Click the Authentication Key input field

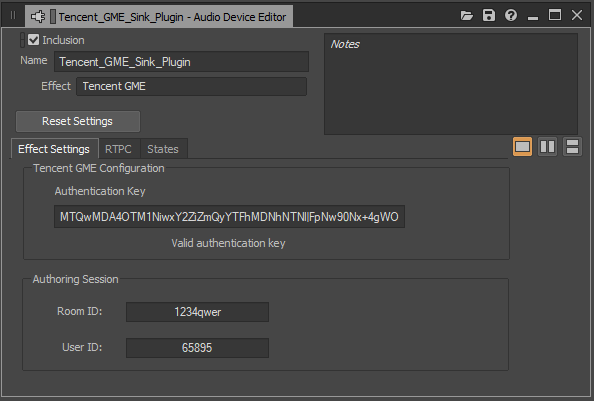tap(229, 217)
